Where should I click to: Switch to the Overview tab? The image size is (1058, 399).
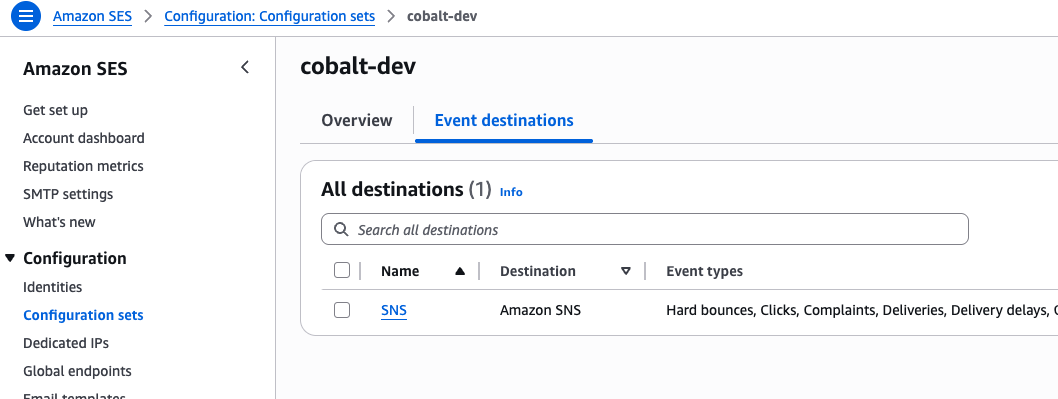pos(356,120)
